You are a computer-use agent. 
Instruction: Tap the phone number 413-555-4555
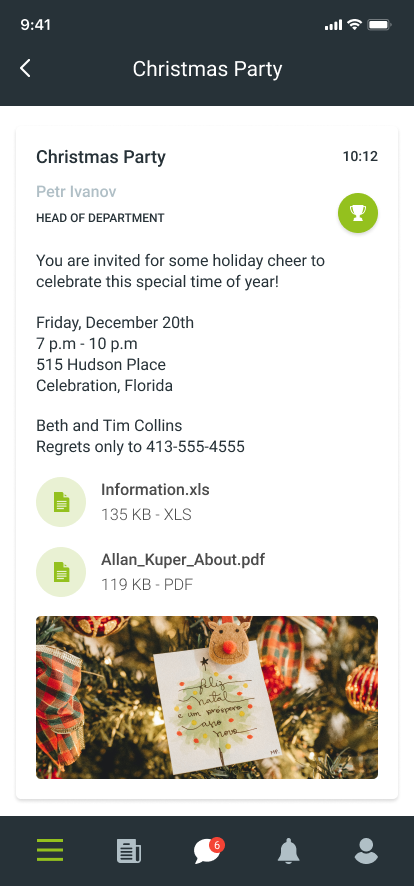pyautogui.click(x=195, y=447)
